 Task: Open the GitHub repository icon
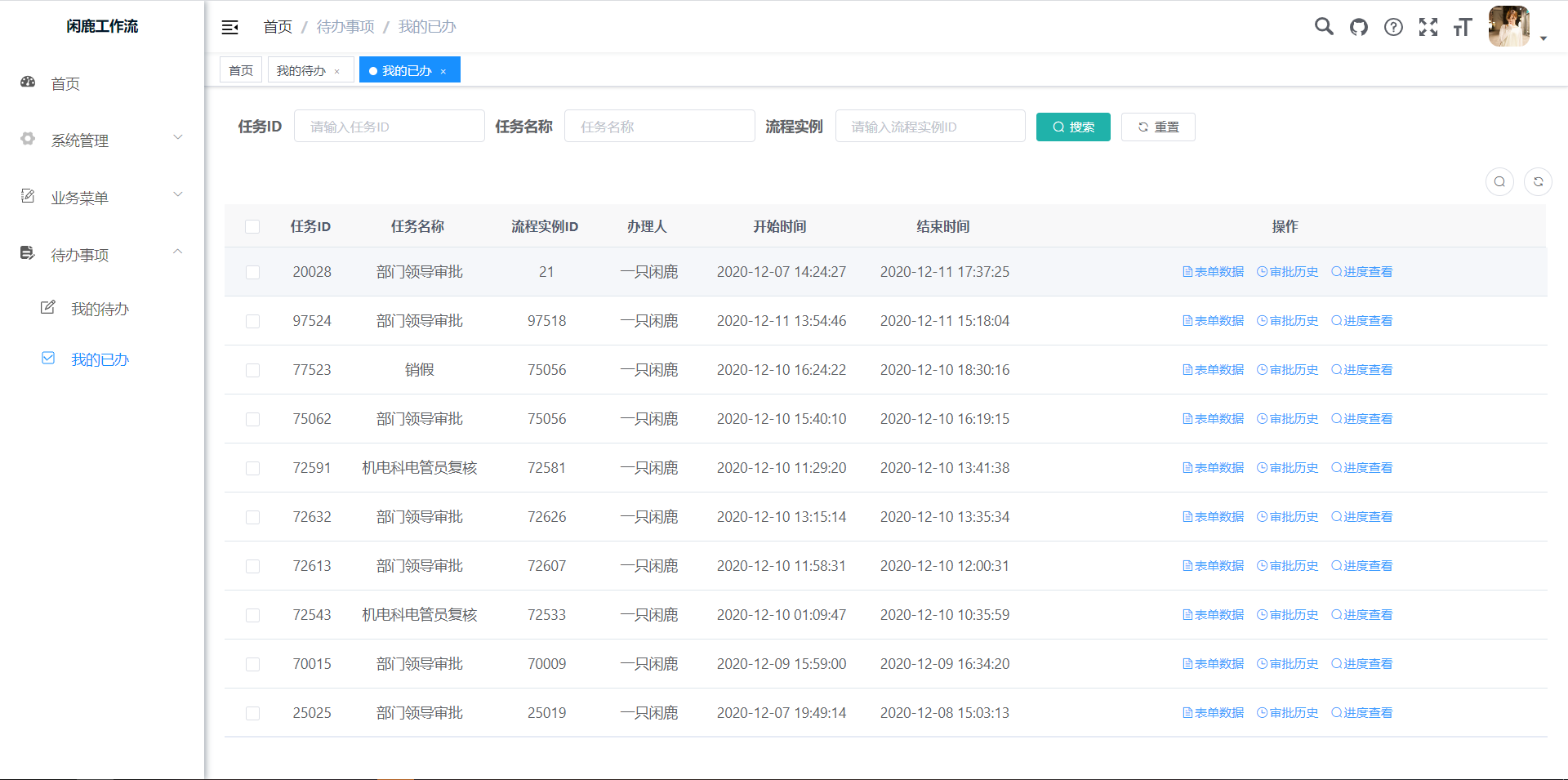tap(1359, 27)
